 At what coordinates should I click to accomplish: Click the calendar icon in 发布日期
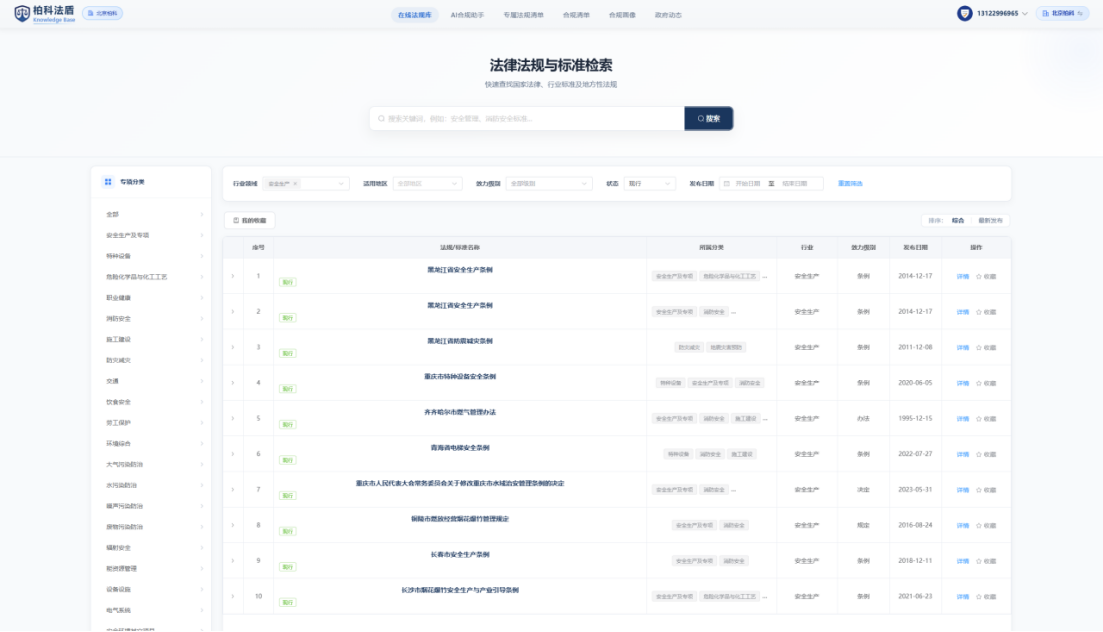tap(726, 184)
